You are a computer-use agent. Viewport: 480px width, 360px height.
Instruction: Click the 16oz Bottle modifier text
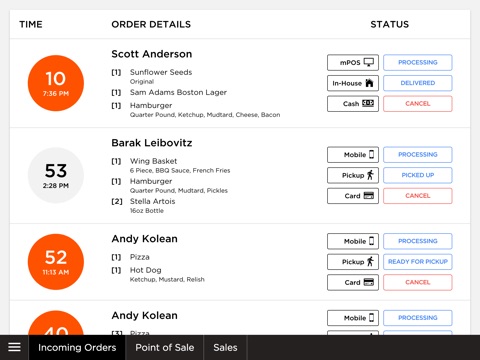click(147, 211)
